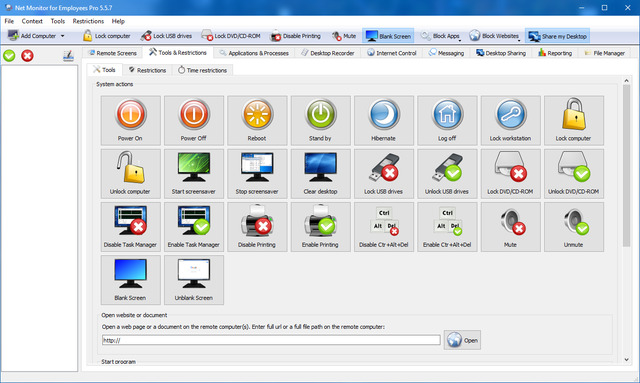Click Disable Printing in System actions
Image resolution: width=640 pixels, height=383 pixels.
pos(257,227)
